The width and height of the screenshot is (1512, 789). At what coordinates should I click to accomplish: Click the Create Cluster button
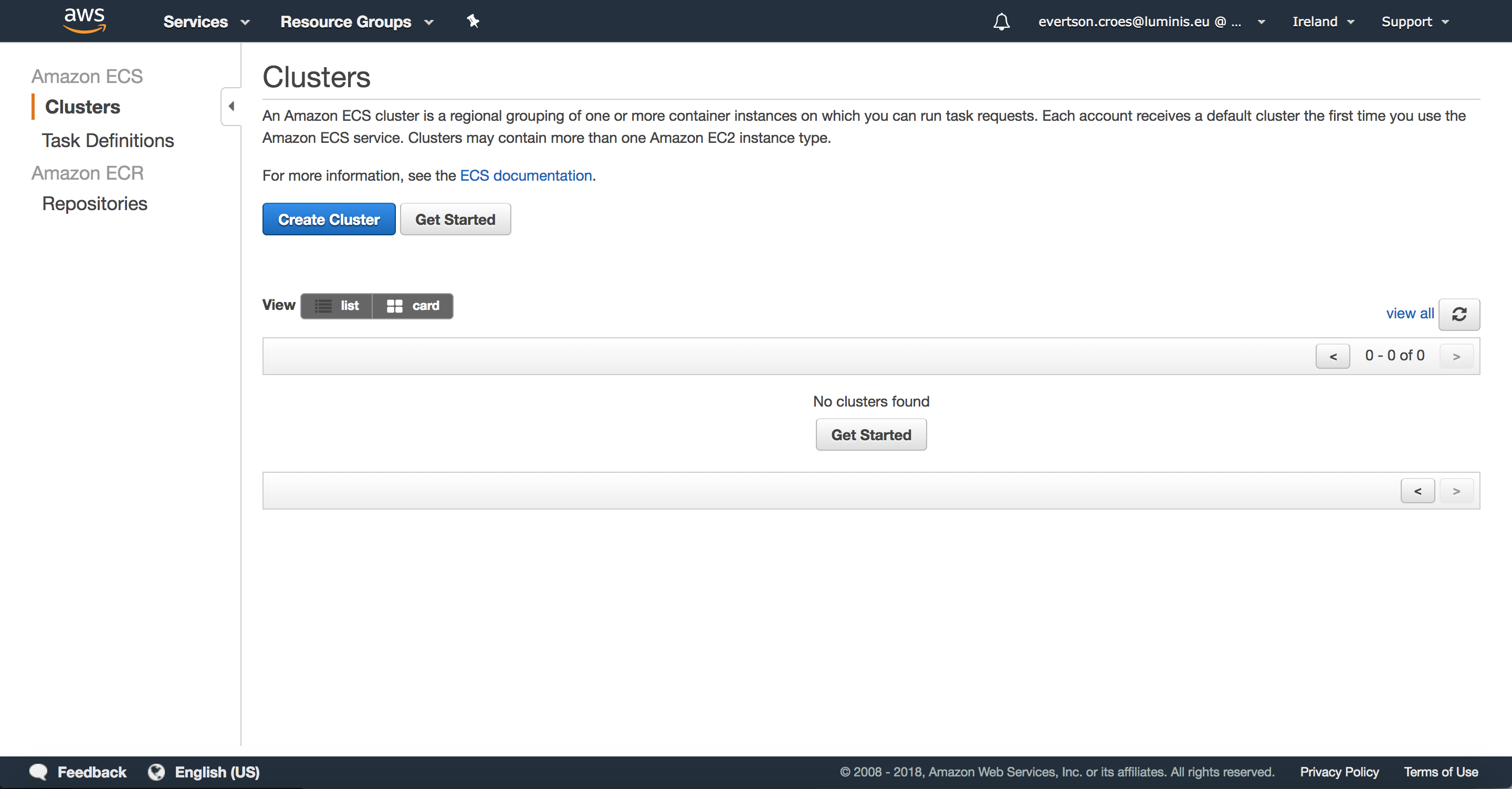pos(329,219)
